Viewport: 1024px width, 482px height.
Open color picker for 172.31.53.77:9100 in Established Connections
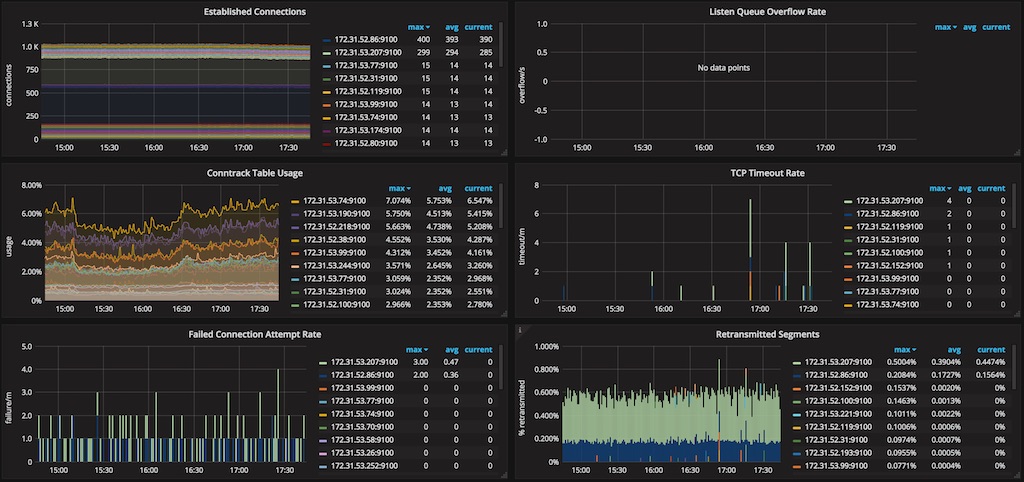click(326, 65)
